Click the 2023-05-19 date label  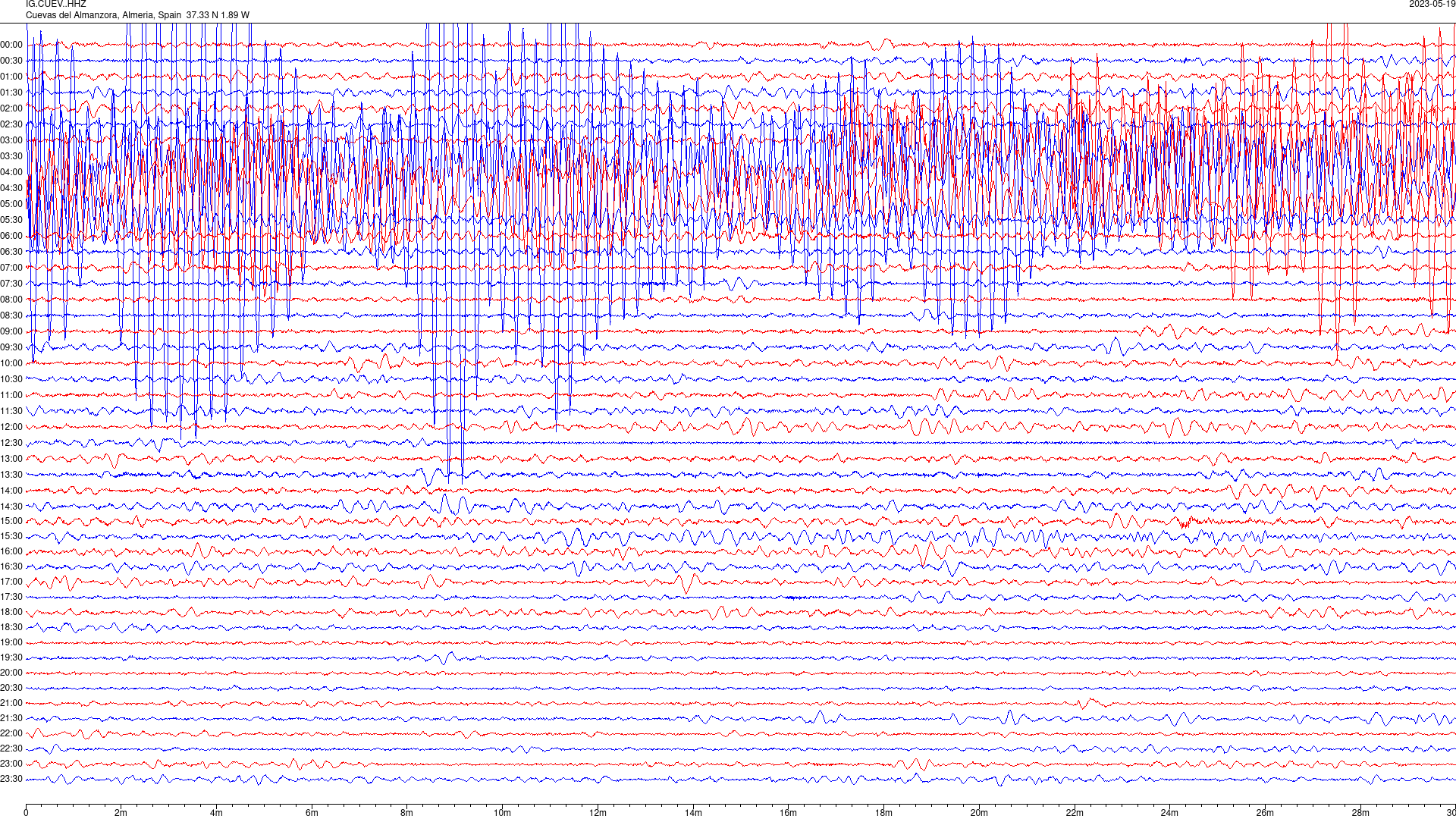tap(1432, 5)
